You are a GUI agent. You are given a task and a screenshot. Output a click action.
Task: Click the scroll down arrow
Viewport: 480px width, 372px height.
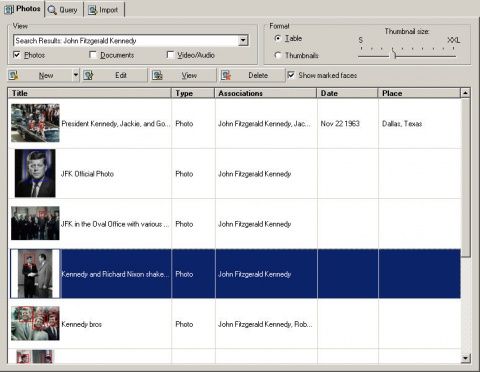pyautogui.click(x=465, y=359)
